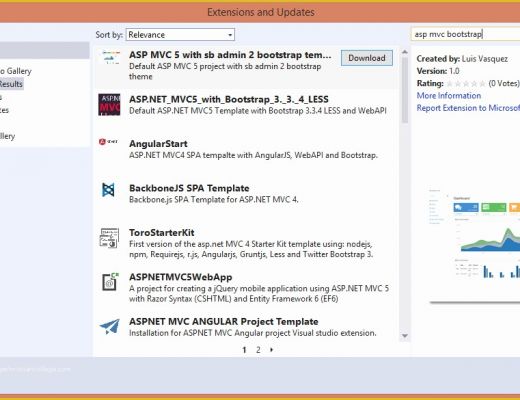Click the Version 1.0 text

click(438, 71)
